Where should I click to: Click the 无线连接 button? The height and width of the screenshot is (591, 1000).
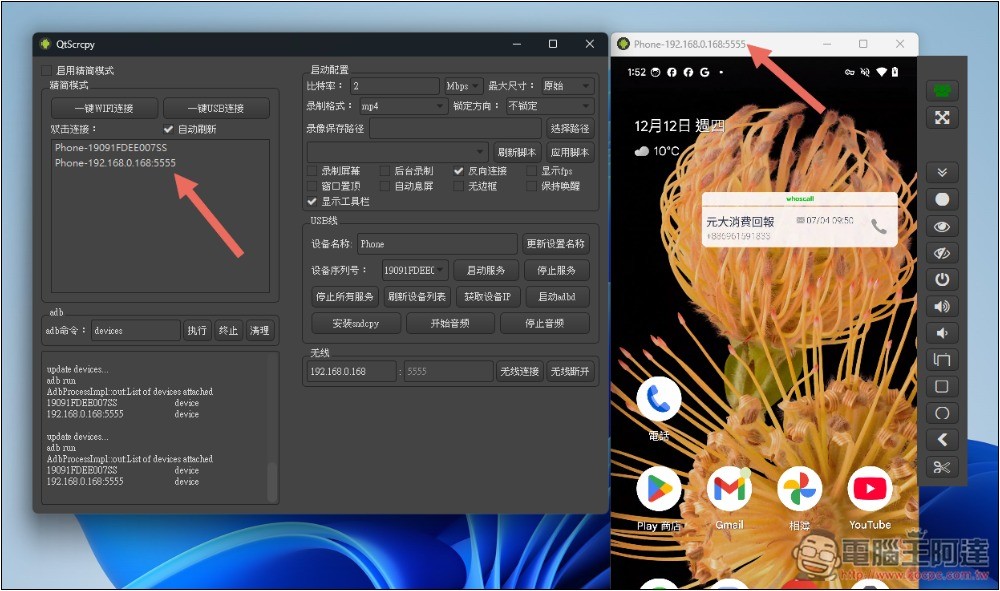click(x=520, y=371)
